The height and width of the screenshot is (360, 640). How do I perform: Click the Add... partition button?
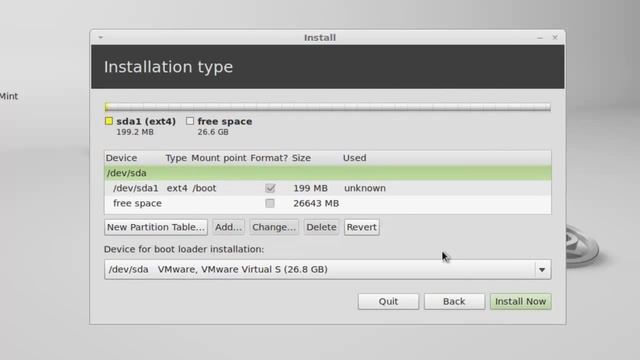click(x=228, y=227)
